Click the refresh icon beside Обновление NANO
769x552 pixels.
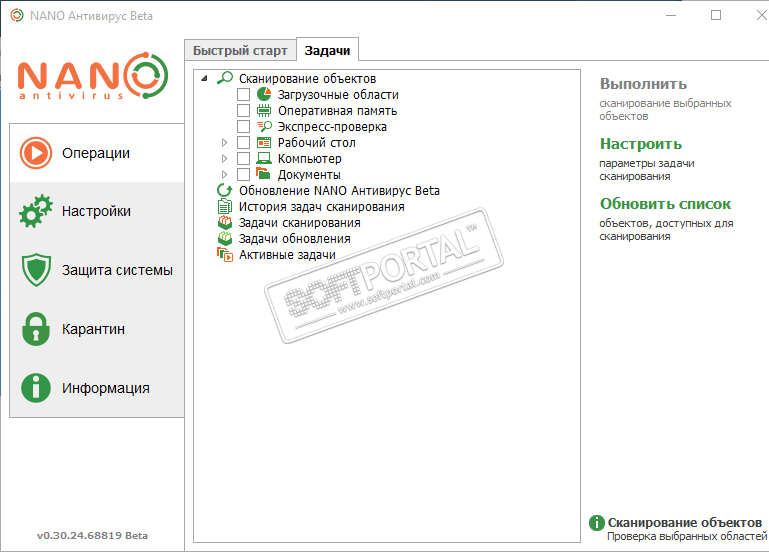click(x=225, y=190)
